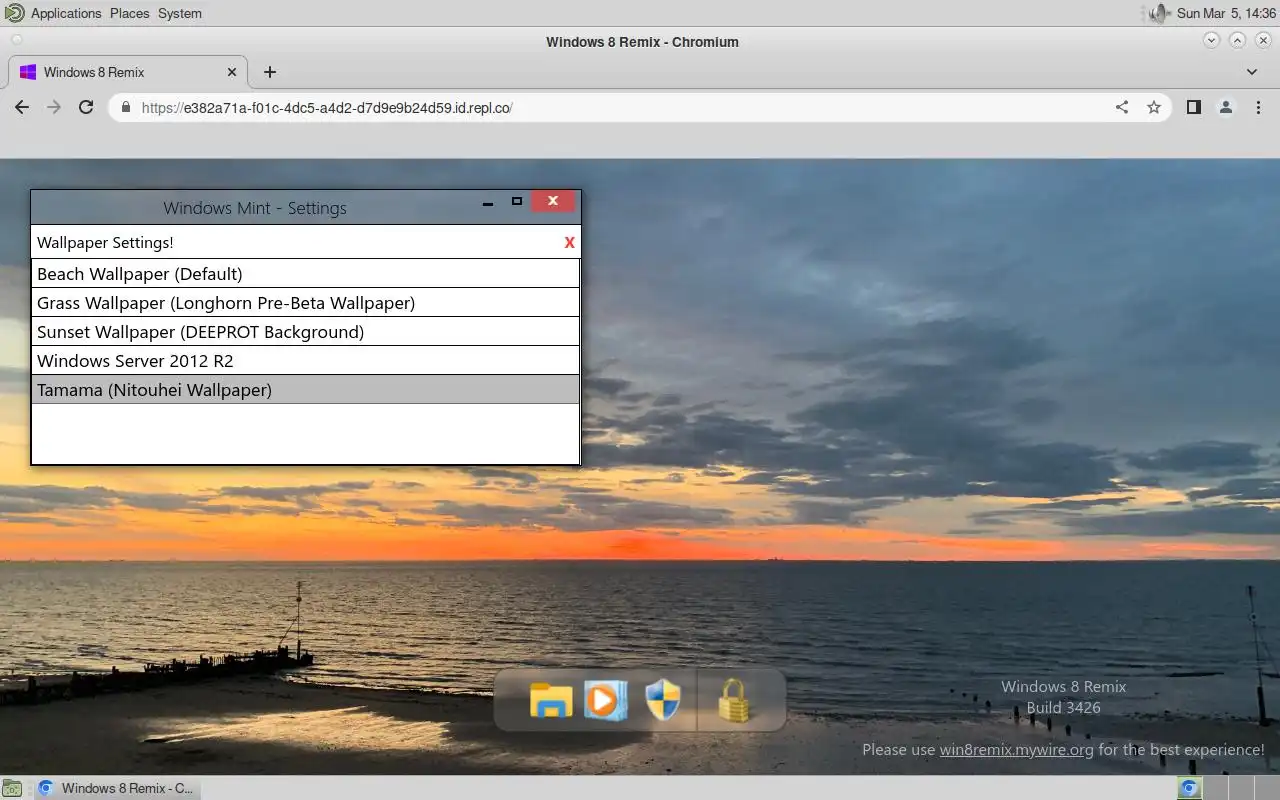Open the Chromium three-dot menu
The height and width of the screenshot is (800, 1280).
1258,107
